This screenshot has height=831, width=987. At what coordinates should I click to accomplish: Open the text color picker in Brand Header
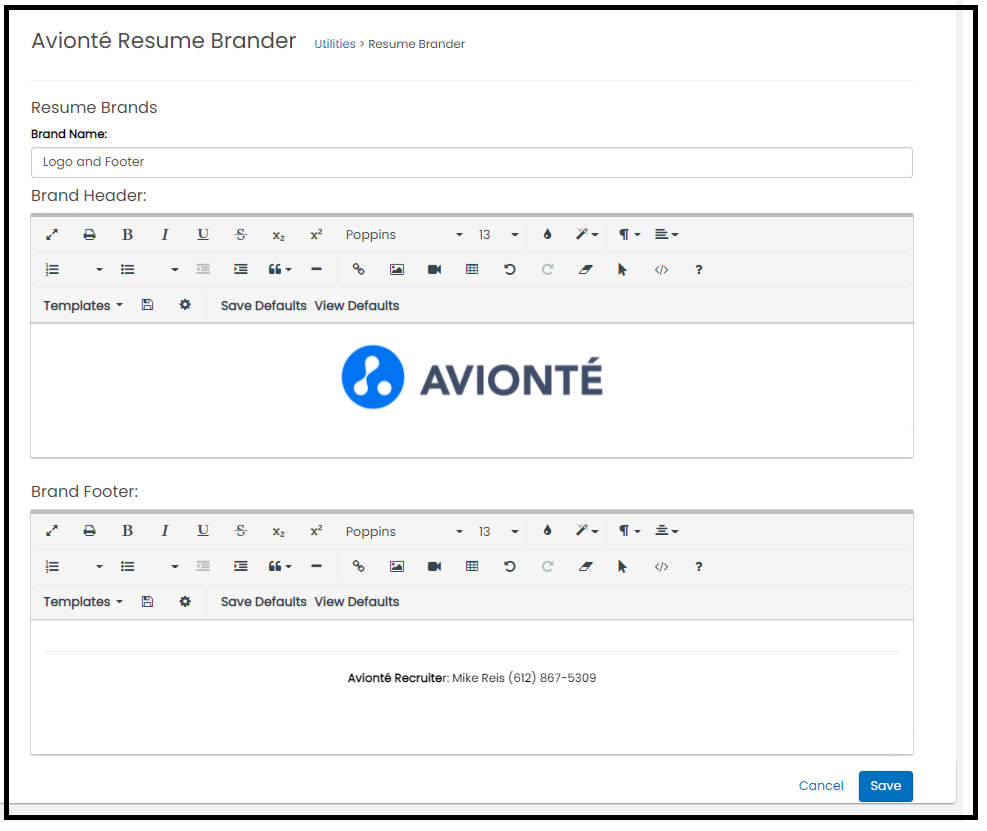click(548, 234)
